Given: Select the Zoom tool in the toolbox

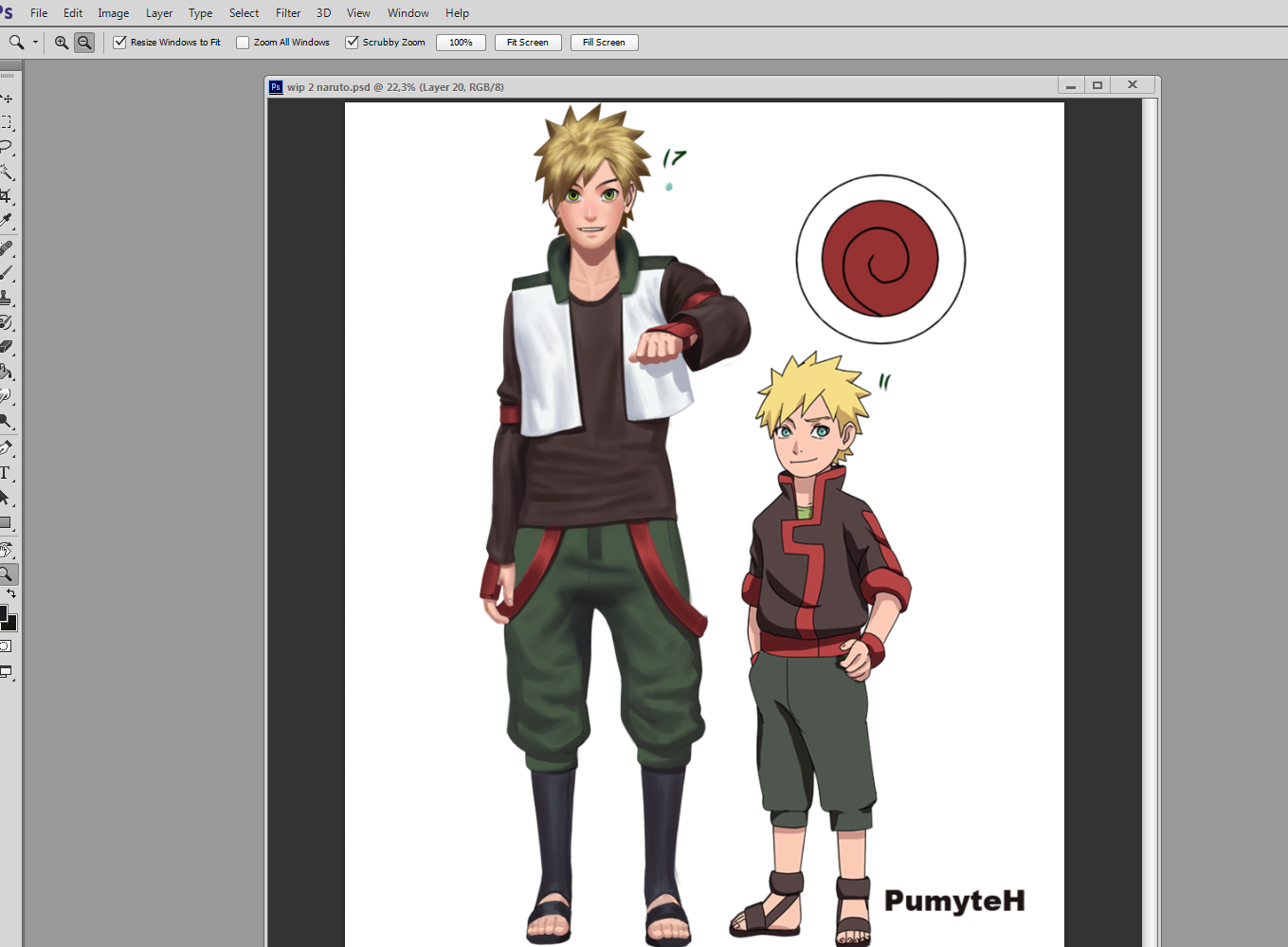Looking at the screenshot, I should 8,574.
